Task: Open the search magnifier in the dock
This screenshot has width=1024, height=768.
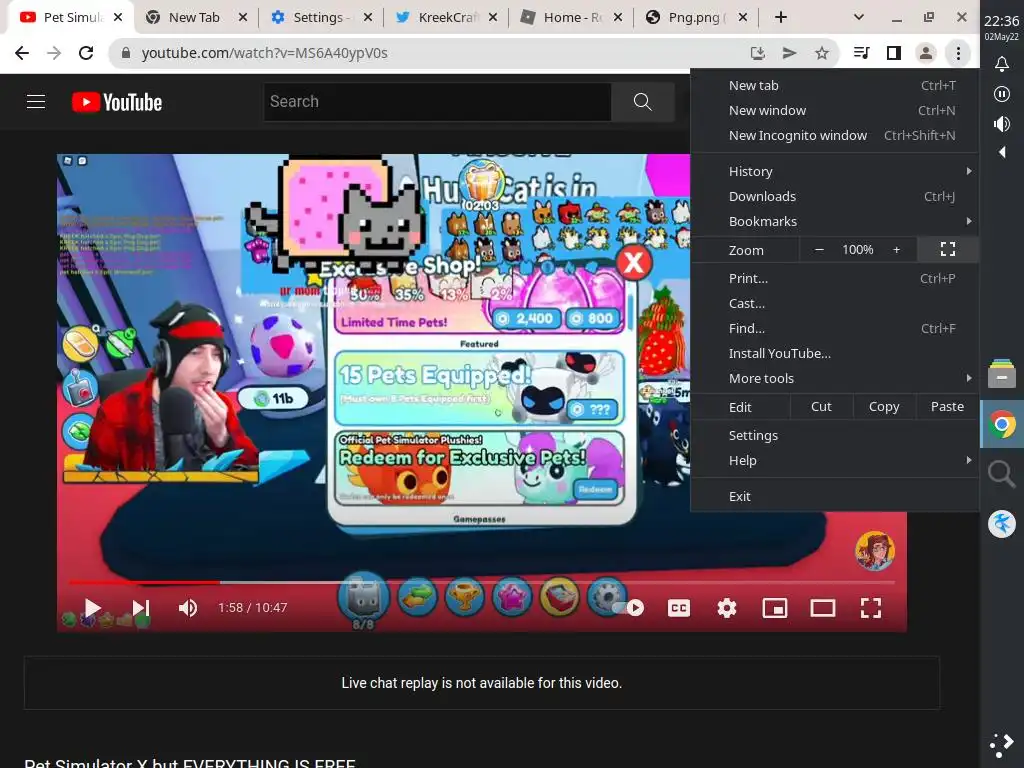Action: click(x=1002, y=473)
